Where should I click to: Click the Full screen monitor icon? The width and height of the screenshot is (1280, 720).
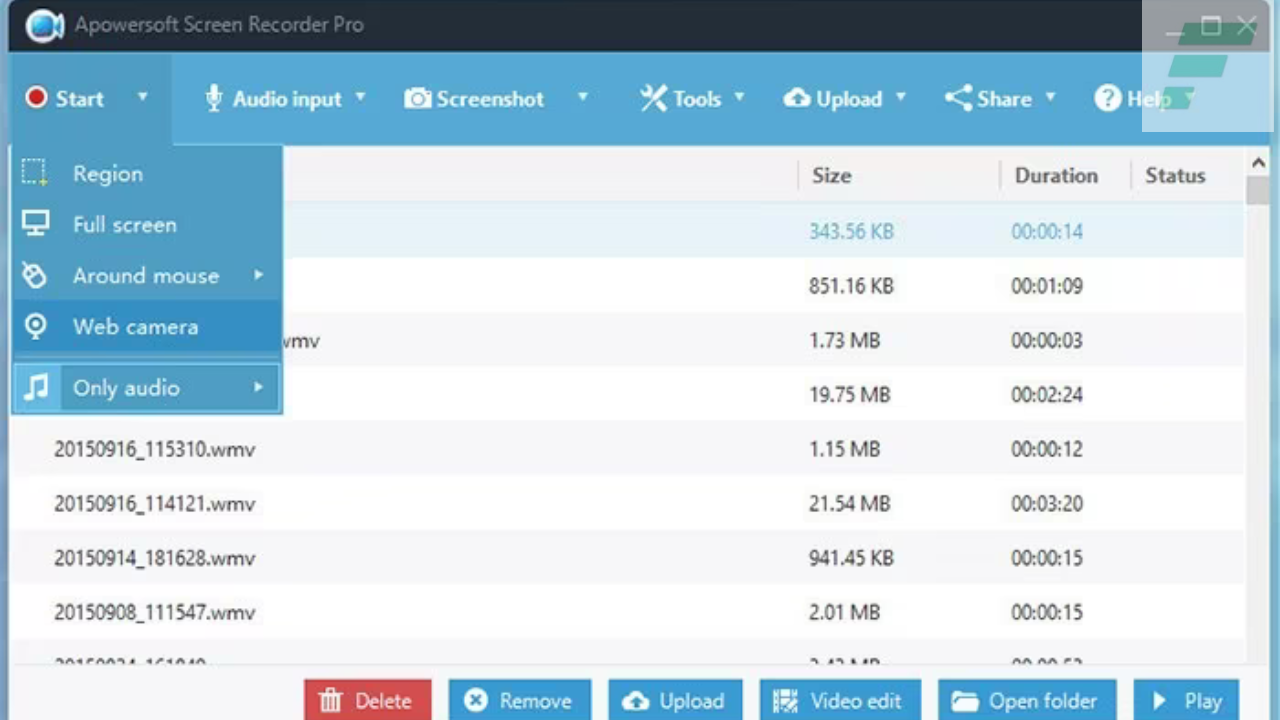[35, 224]
